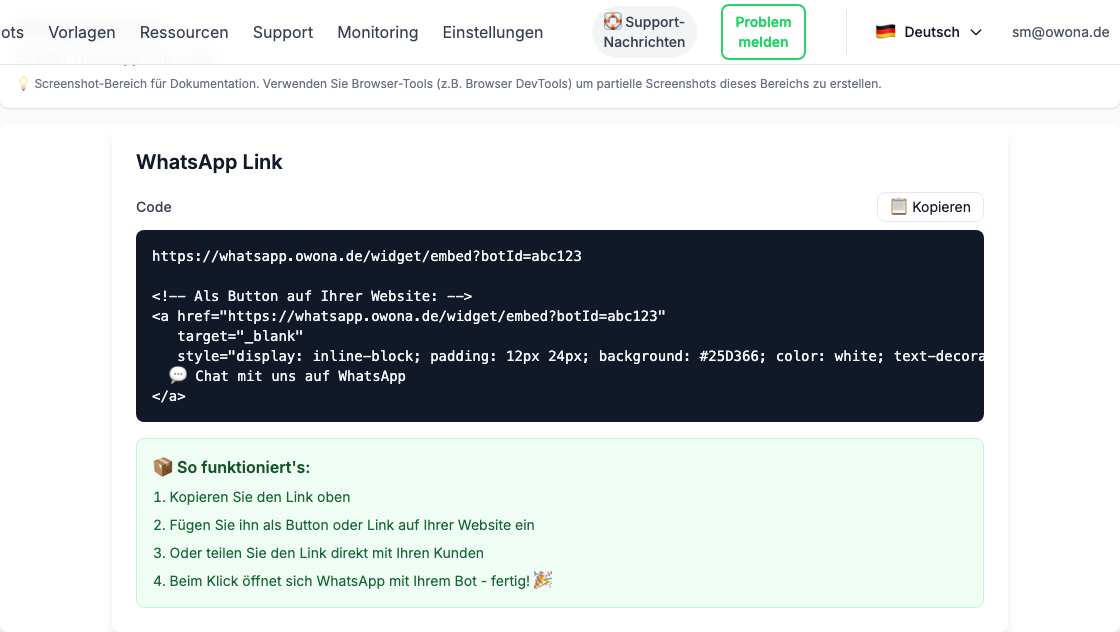Click the WhatsApp Link heading
Image resolution: width=1120 pixels, height=632 pixels.
click(210, 162)
